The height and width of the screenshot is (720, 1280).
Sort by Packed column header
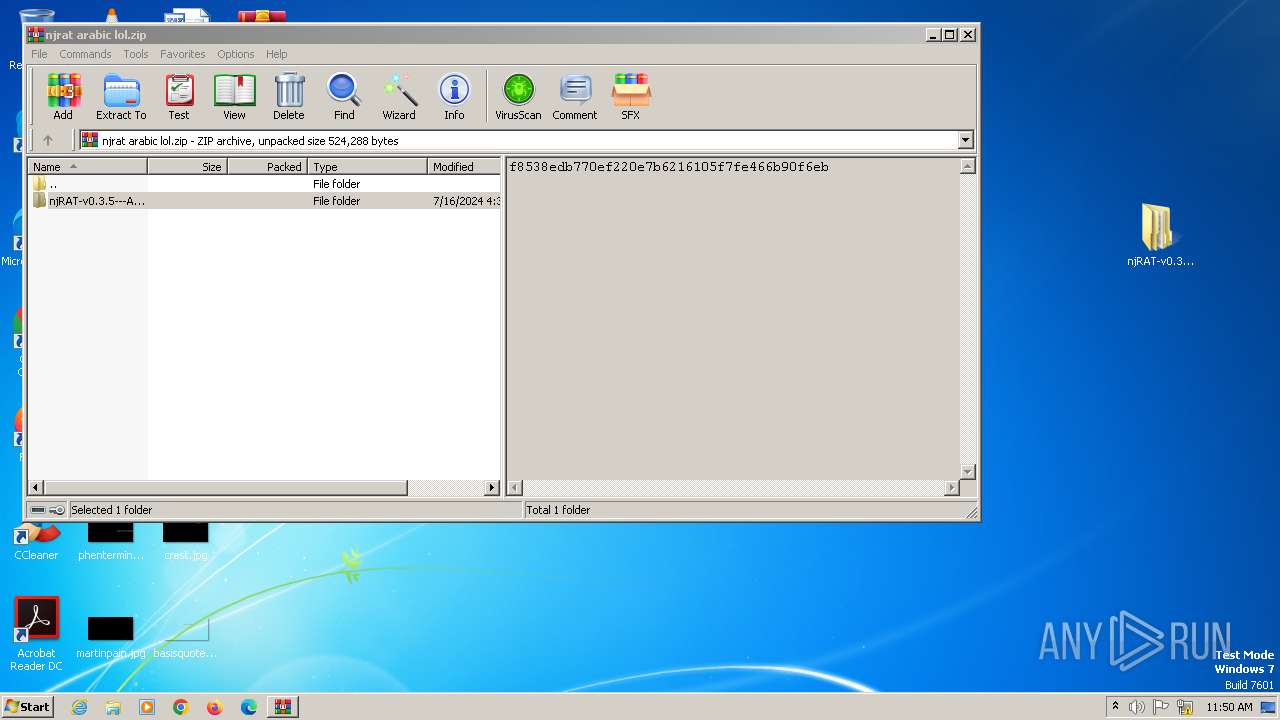click(x=268, y=167)
